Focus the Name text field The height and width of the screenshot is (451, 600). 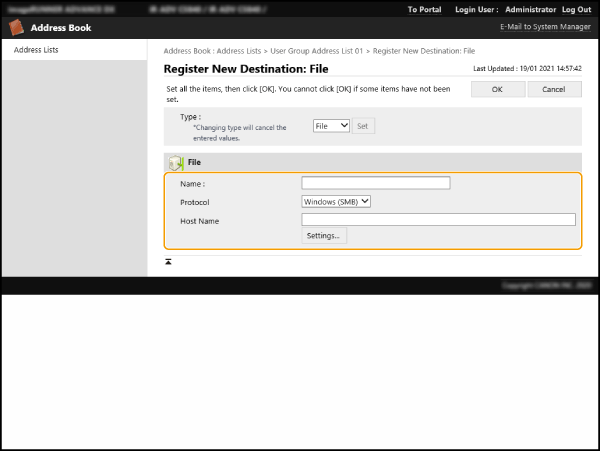(375, 183)
